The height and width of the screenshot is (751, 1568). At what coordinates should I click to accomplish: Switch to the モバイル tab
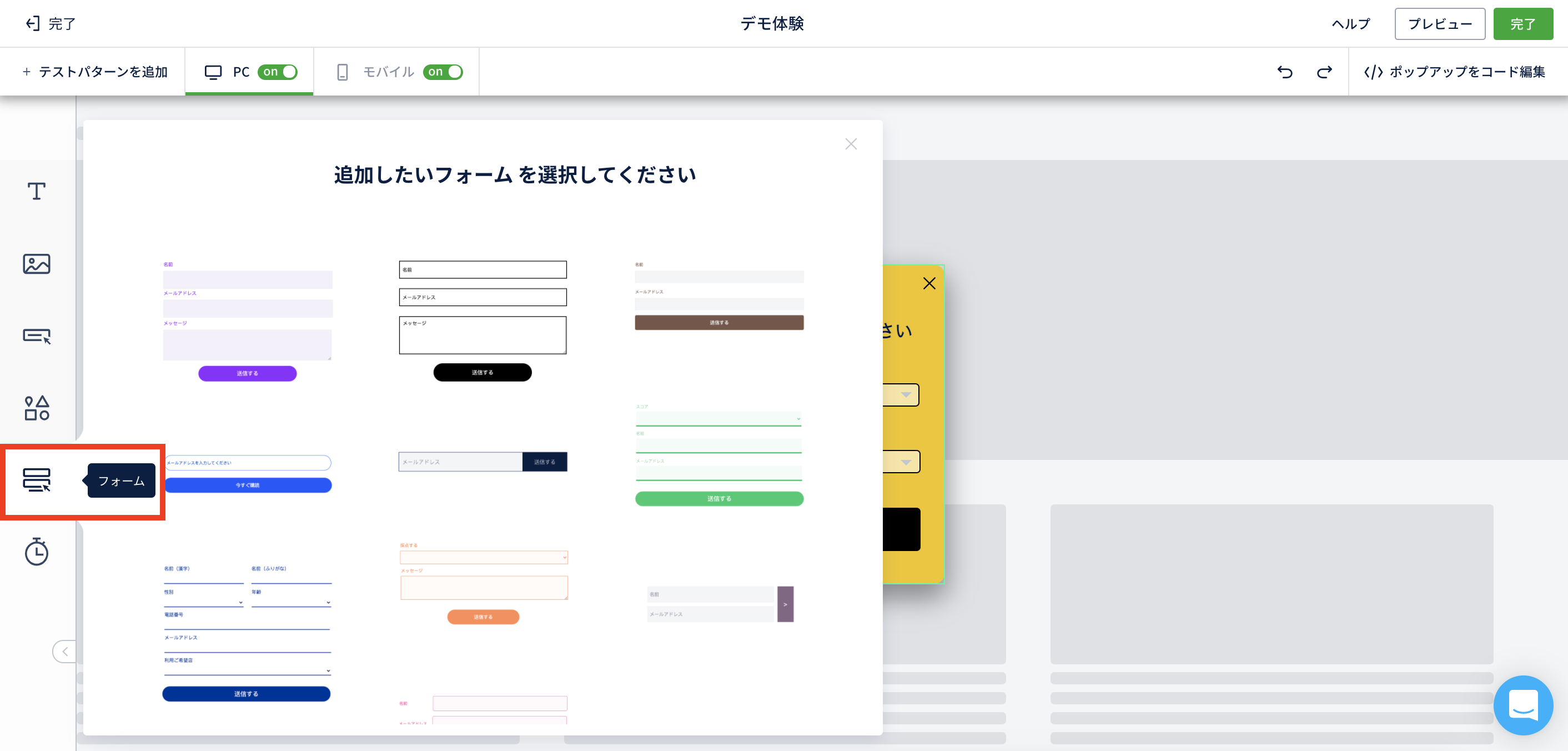[396, 72]
